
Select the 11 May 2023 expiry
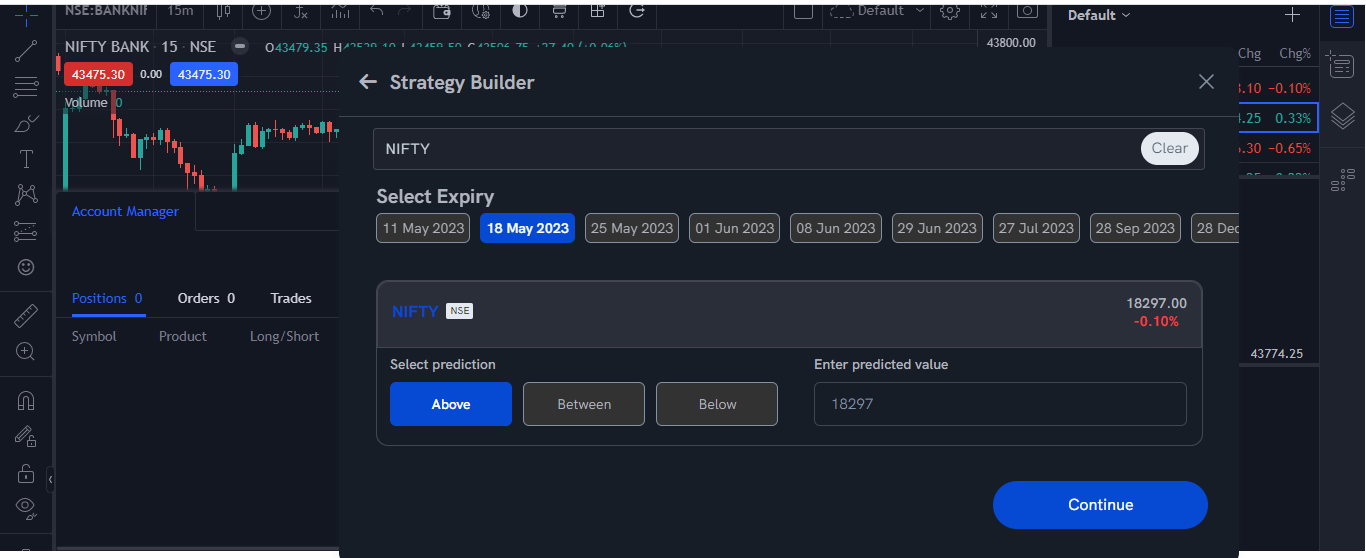424,228
